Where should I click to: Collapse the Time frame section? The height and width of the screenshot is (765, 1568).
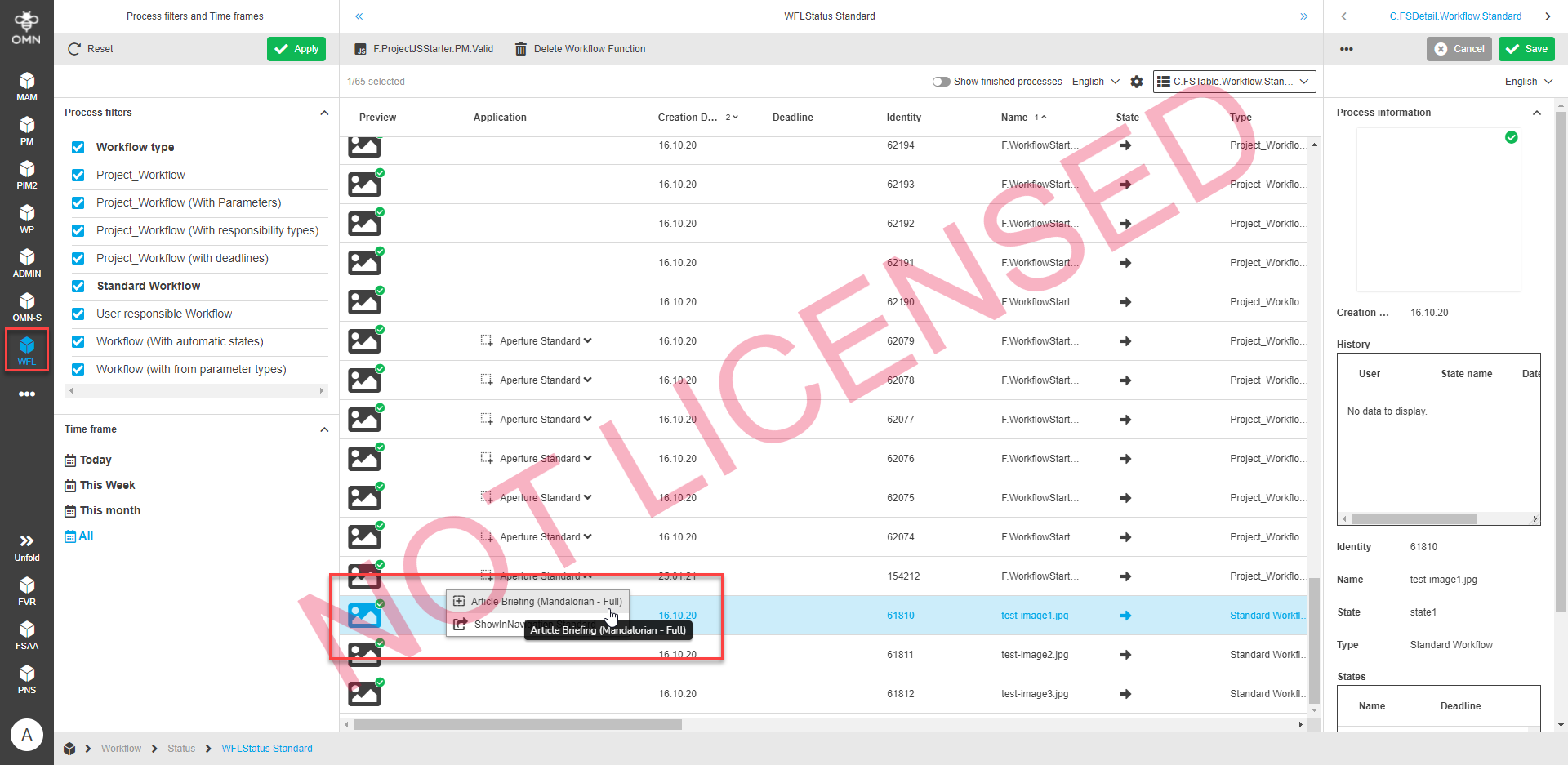click(x=324, y=429)
